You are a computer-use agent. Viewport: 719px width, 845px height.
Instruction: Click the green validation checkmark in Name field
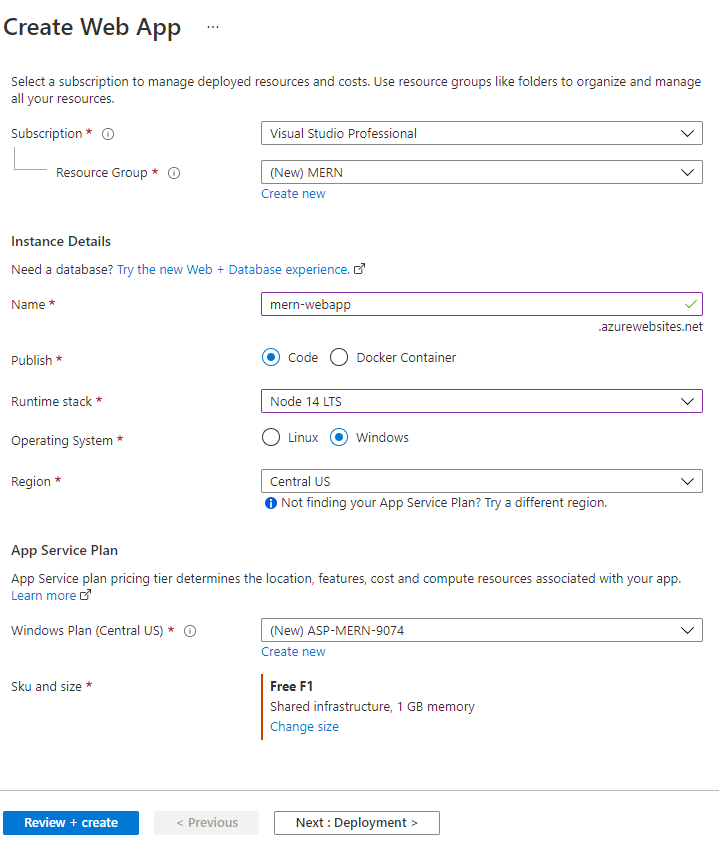(690, 304)
